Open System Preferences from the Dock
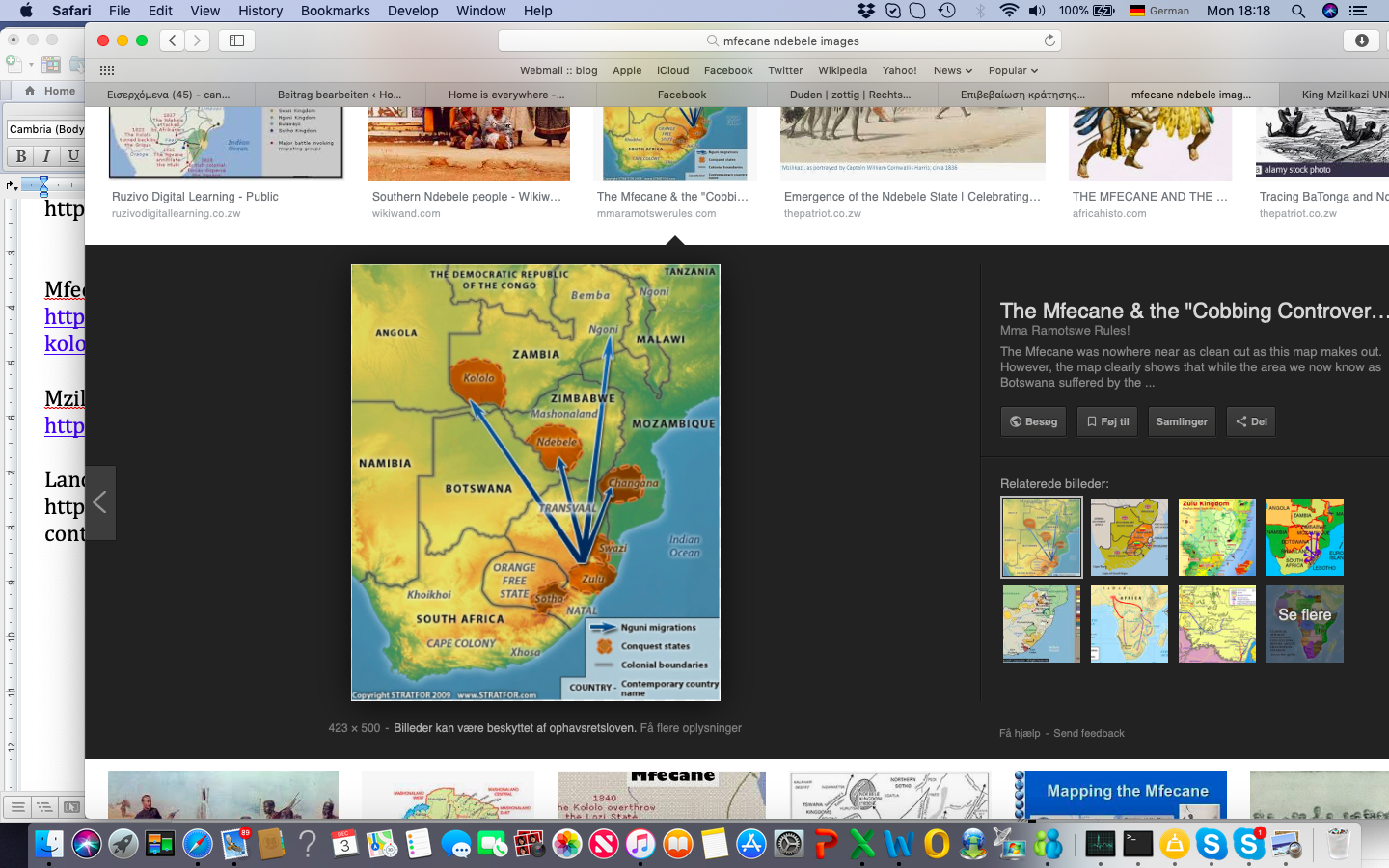This screenshot has height=868, width=1389. click(789, 844)
